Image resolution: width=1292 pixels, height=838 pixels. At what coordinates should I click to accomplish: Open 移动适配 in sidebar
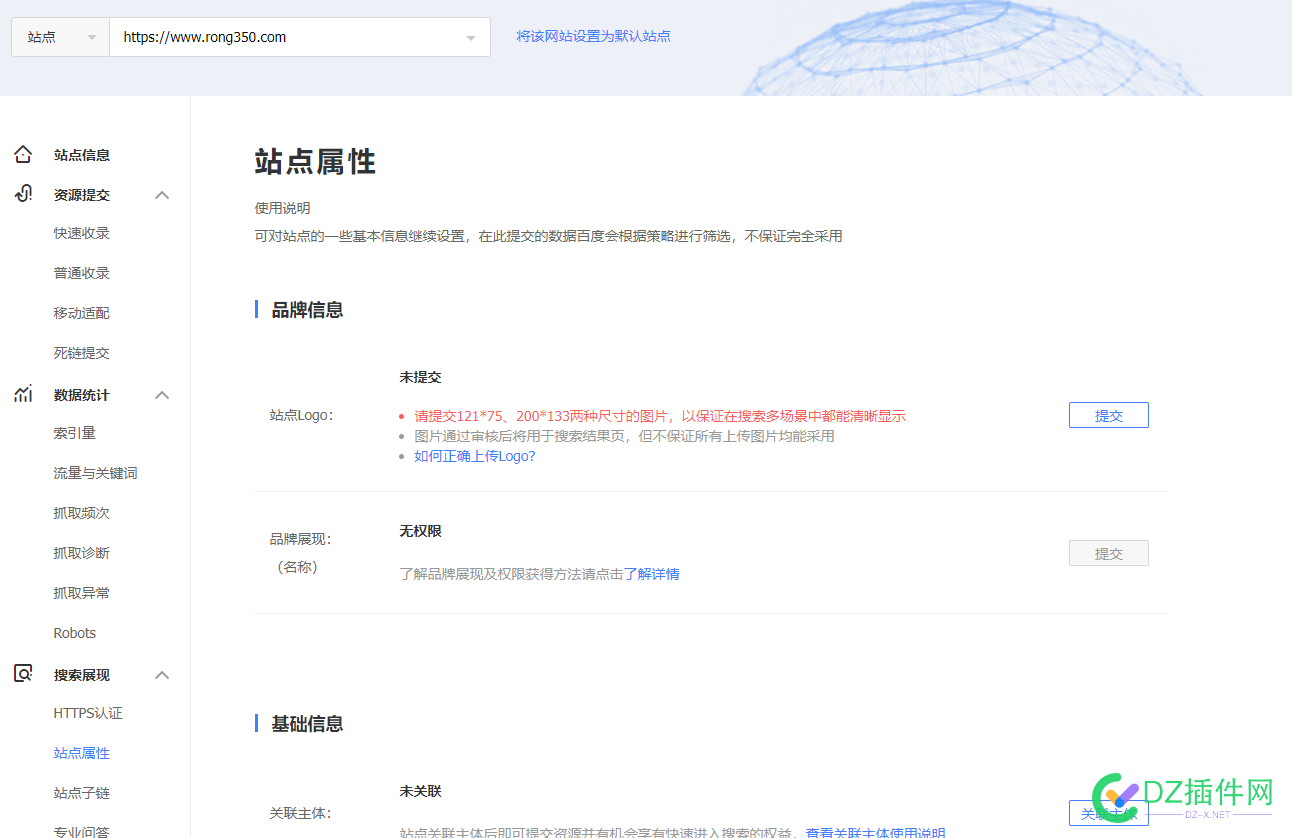[x=82, y=313]
